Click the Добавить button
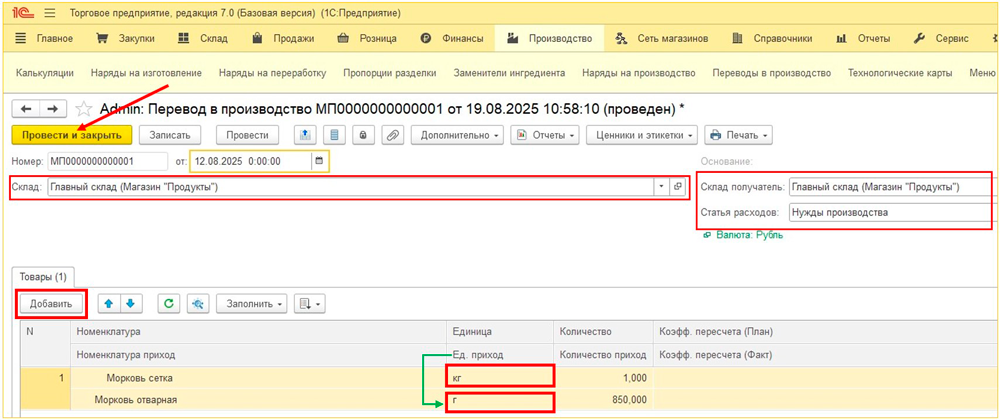 click(52, 303)
